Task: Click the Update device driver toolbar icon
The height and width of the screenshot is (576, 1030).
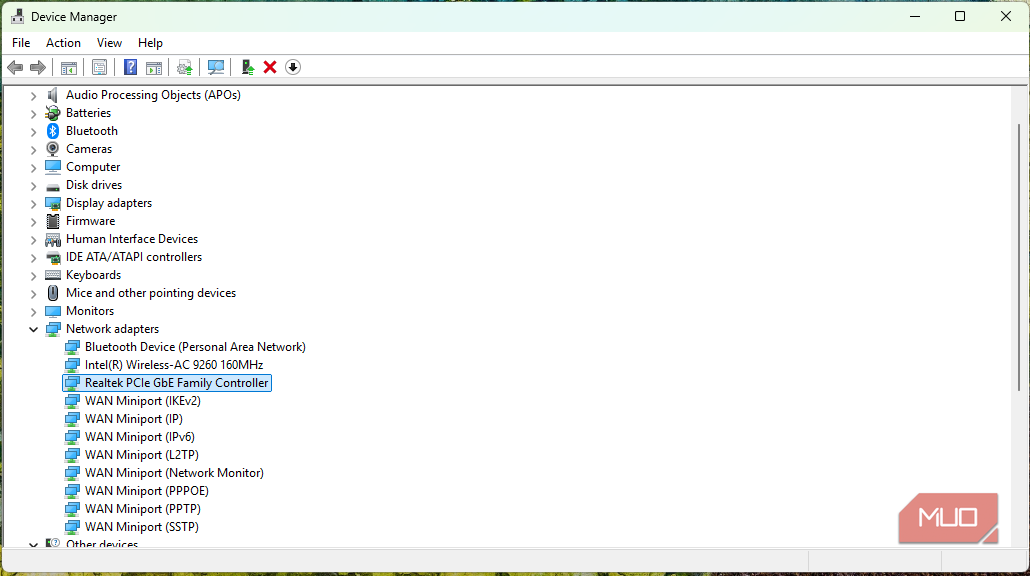Action: click(247, 67)
